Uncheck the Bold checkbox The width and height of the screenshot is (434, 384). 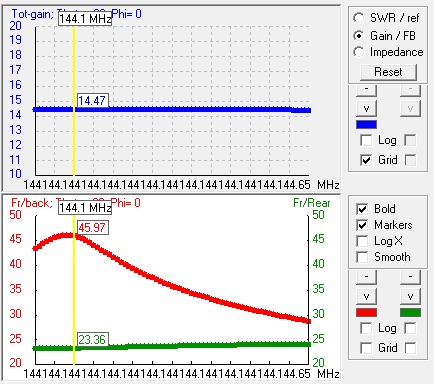(x=362, y=209)
